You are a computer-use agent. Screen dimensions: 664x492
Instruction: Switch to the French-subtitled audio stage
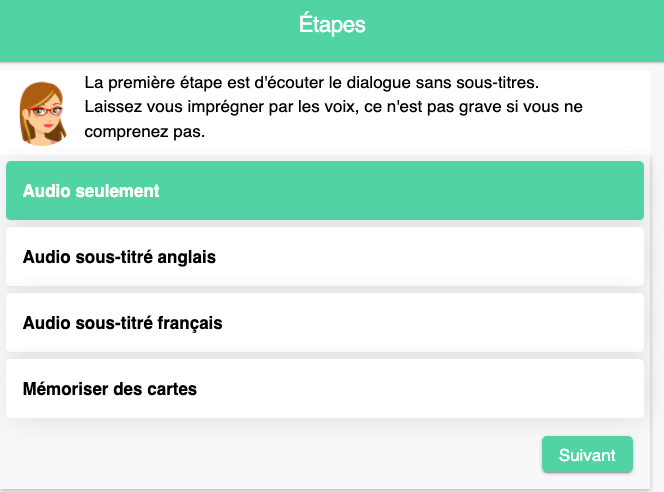pyautogui.click(x=122, y=323)
